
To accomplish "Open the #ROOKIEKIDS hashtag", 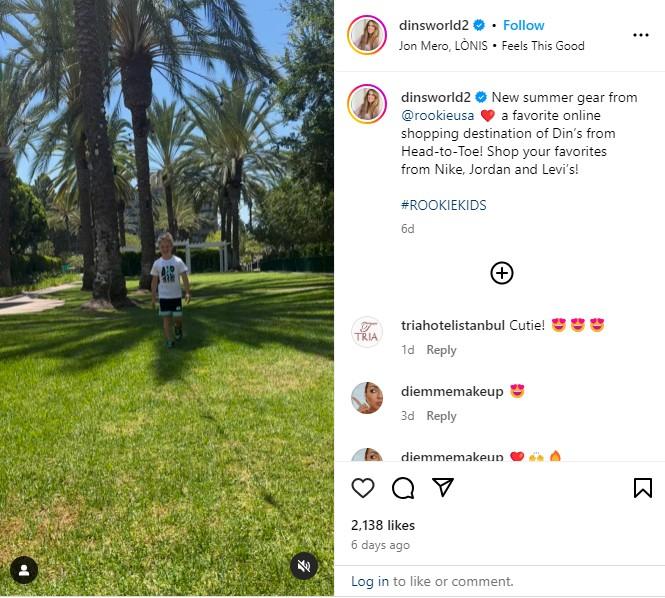I will tap(443, 205).
